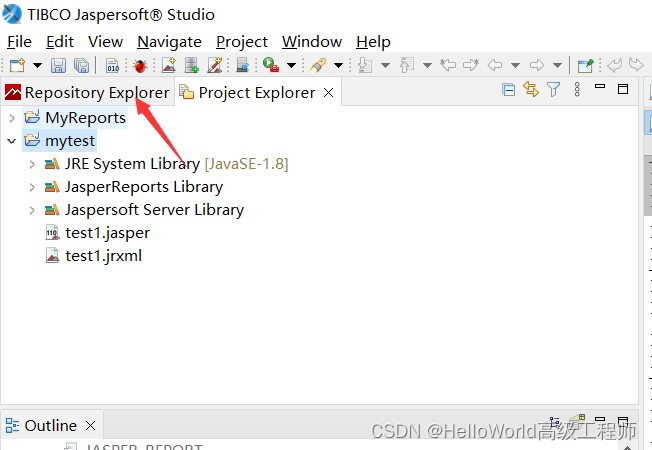Minimize the Project Explorer panel
This screenshot has height=450, width=652.
point(600,87)
